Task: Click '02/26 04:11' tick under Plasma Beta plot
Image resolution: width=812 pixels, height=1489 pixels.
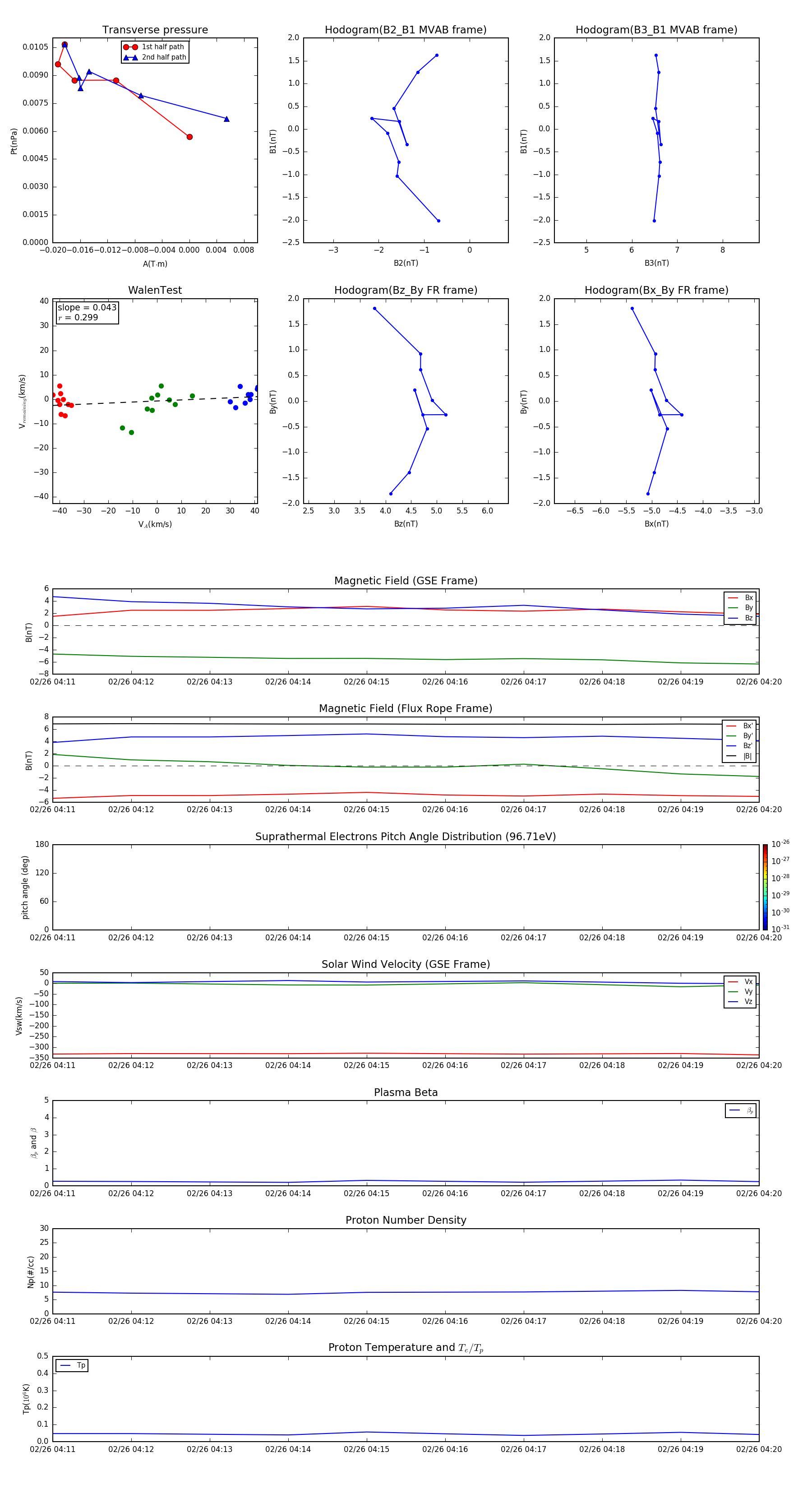Action: coord(53,1193)
